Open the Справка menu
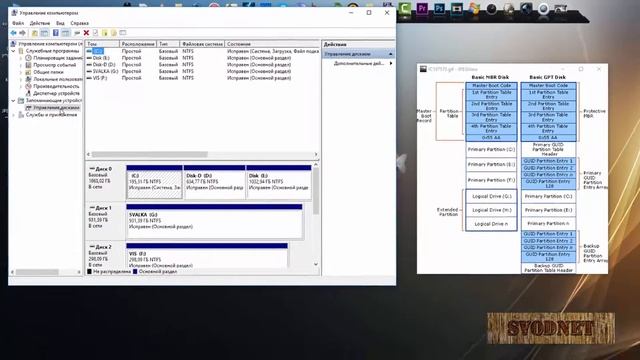The width and height of the screenshot is (640, 360). pyautogui.click(x=79, y=23)
